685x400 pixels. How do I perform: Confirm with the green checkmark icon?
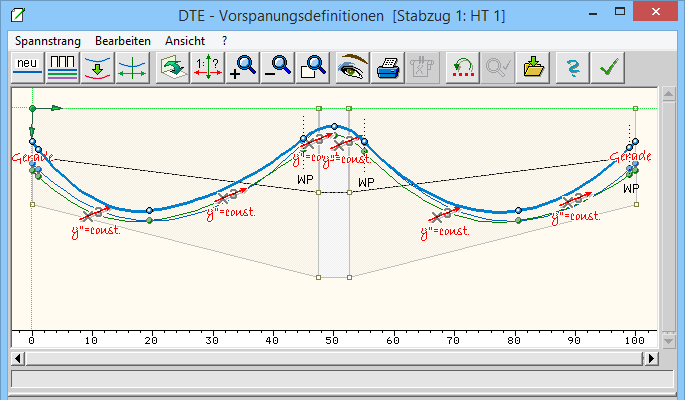tap(606, 67)
